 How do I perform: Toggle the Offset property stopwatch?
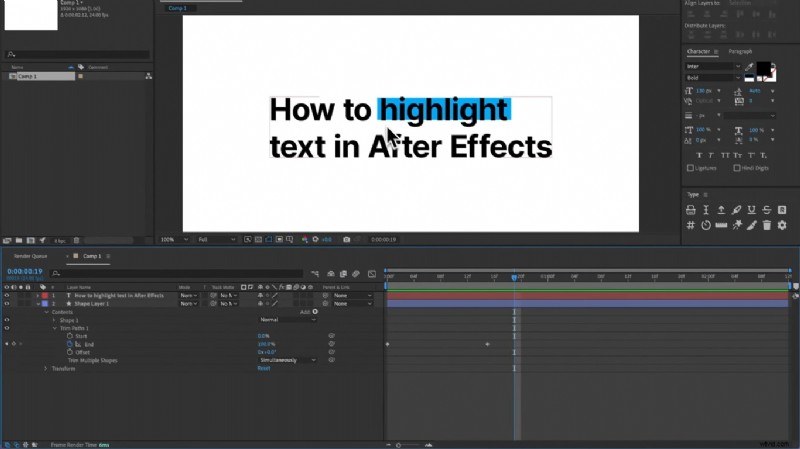pyautogui.click(x=70, y=352)
